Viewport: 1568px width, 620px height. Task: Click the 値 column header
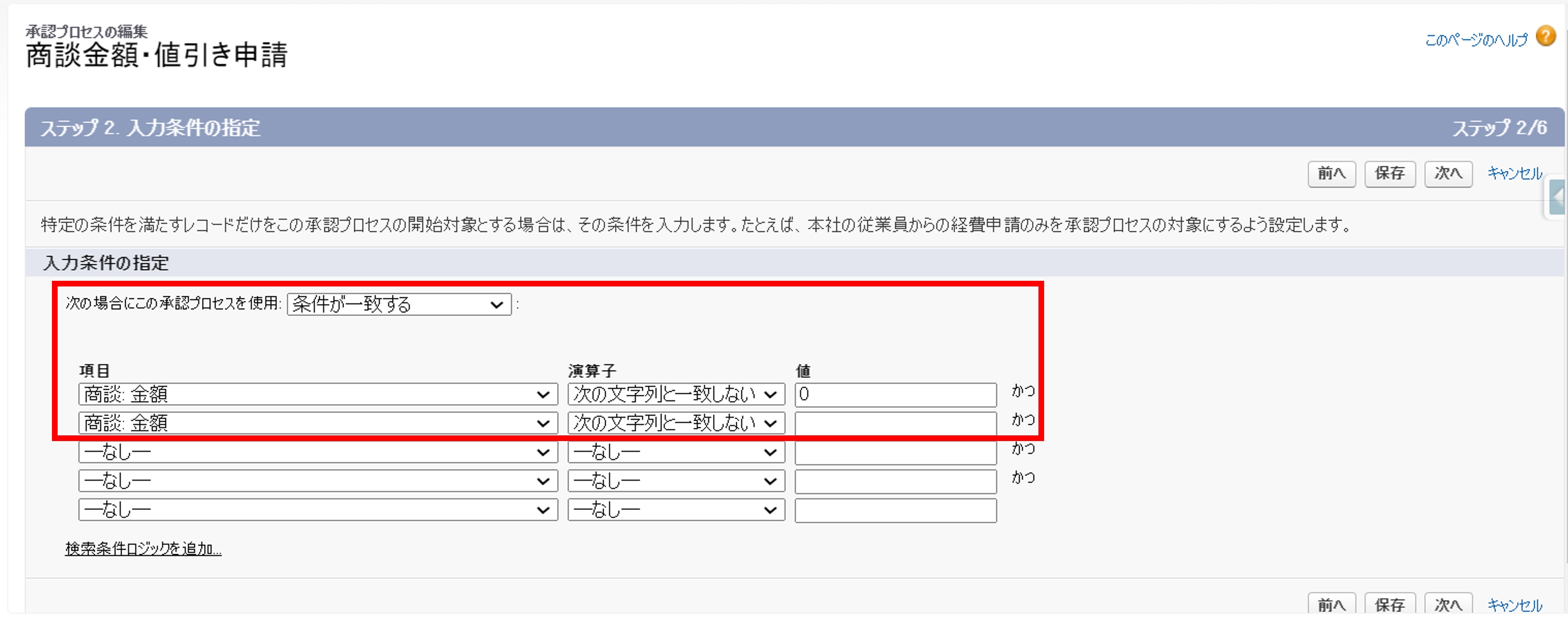click(803, 370)
